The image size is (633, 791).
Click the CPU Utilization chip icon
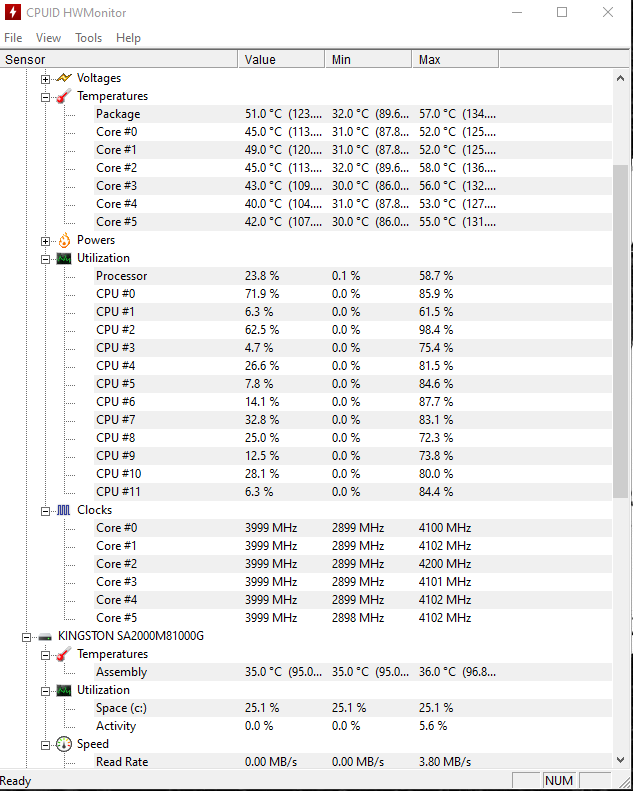(x=64, y=258)
